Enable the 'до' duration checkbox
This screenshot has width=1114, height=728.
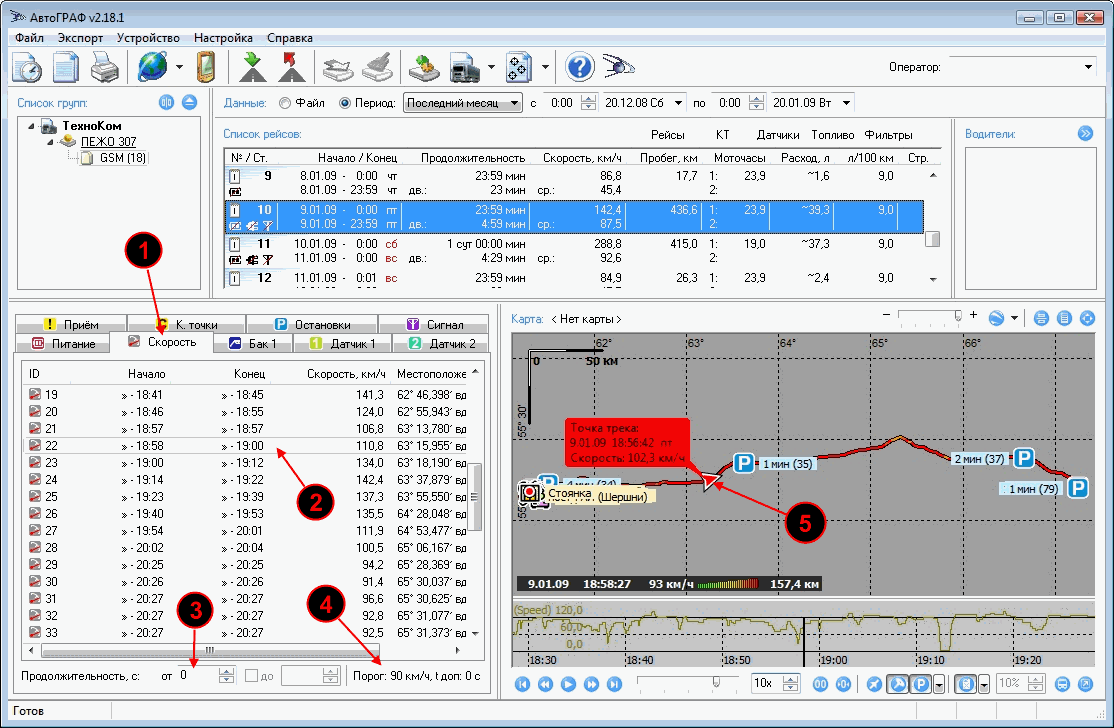[x=253, y=676]
